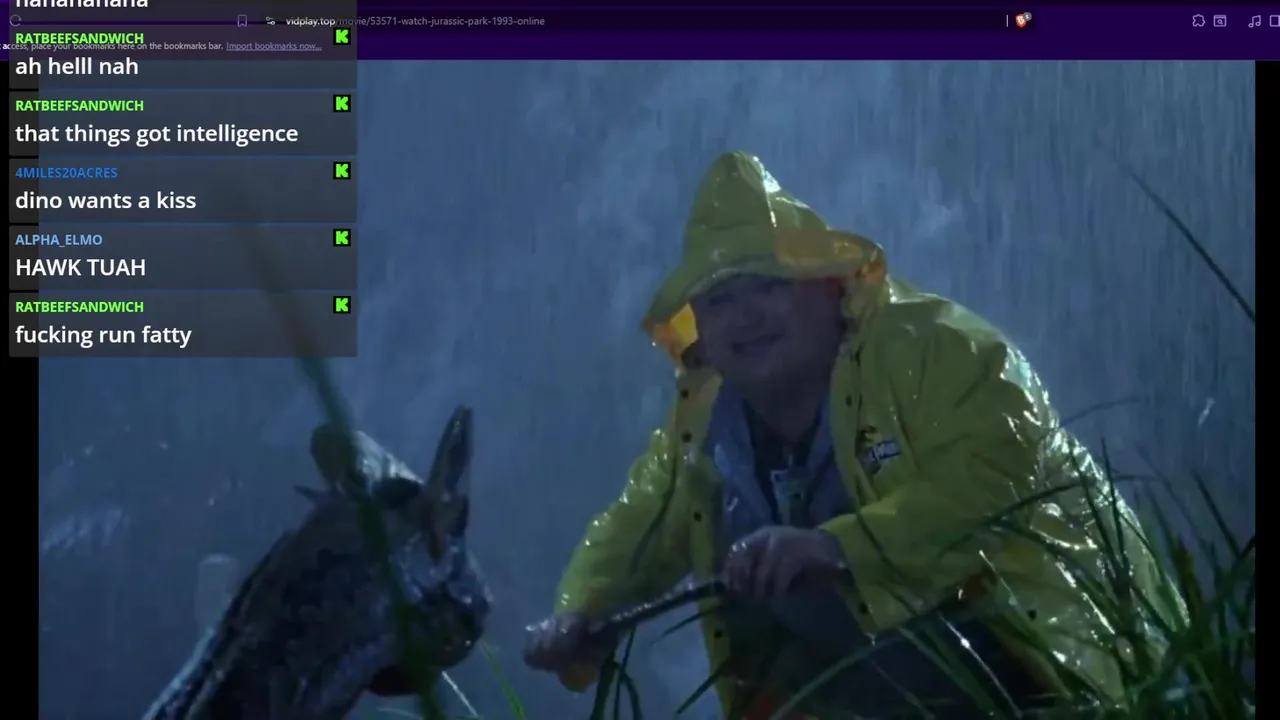Click the tab search window icon
Screen dimensions: 1280x720
point(1220,21)
